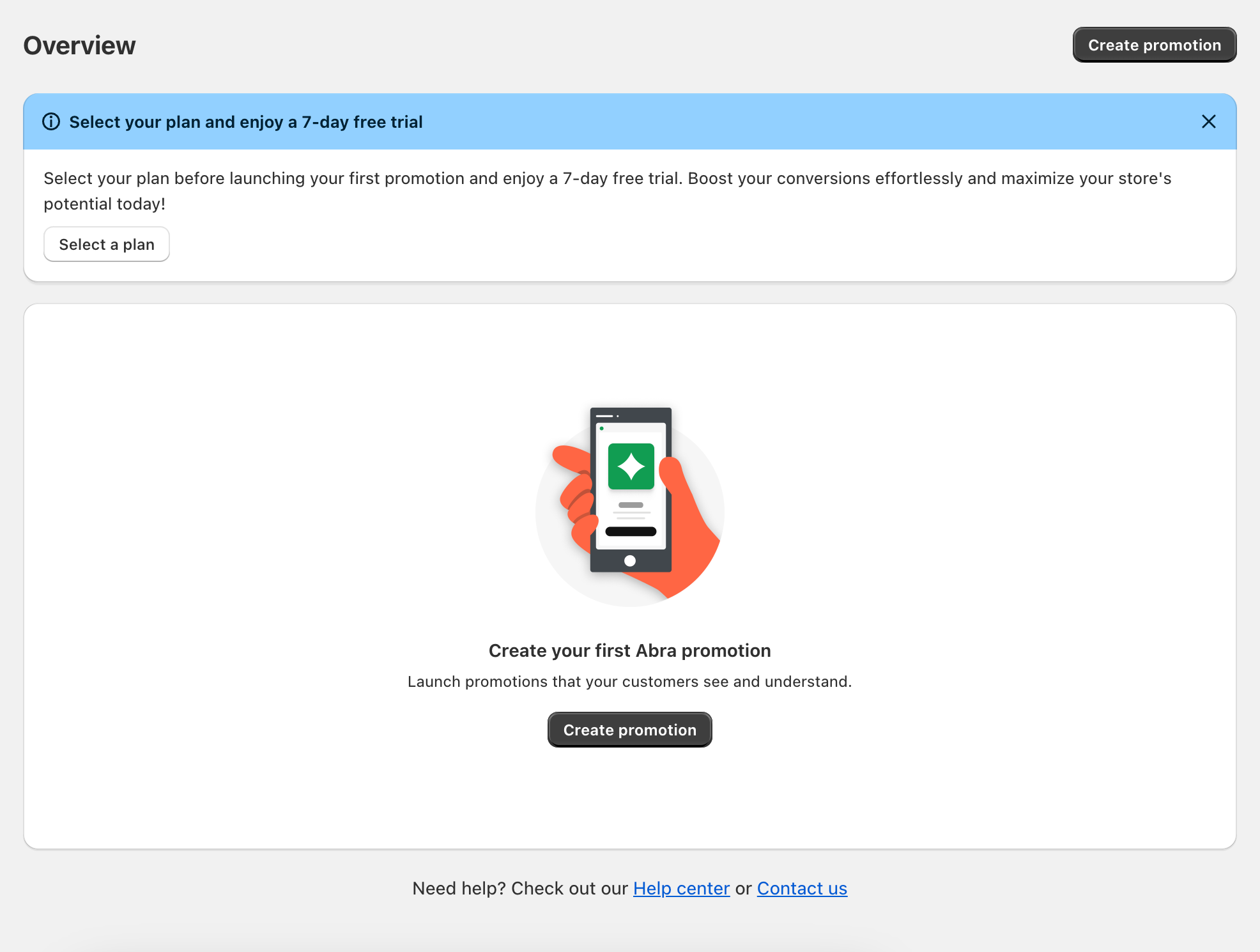
Task: Click the white home button on the illustrated phone
Action: click(630, 561)
